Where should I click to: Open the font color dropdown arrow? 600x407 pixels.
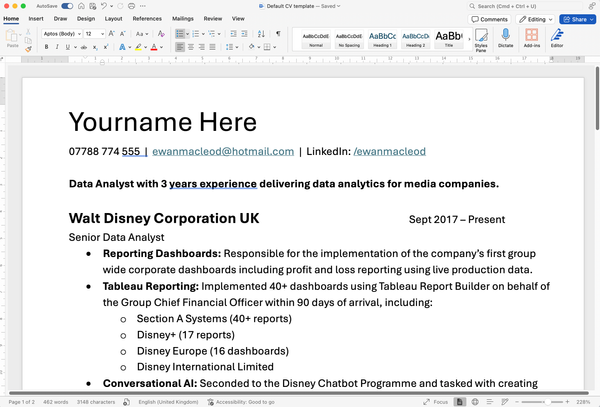point(161,47)
